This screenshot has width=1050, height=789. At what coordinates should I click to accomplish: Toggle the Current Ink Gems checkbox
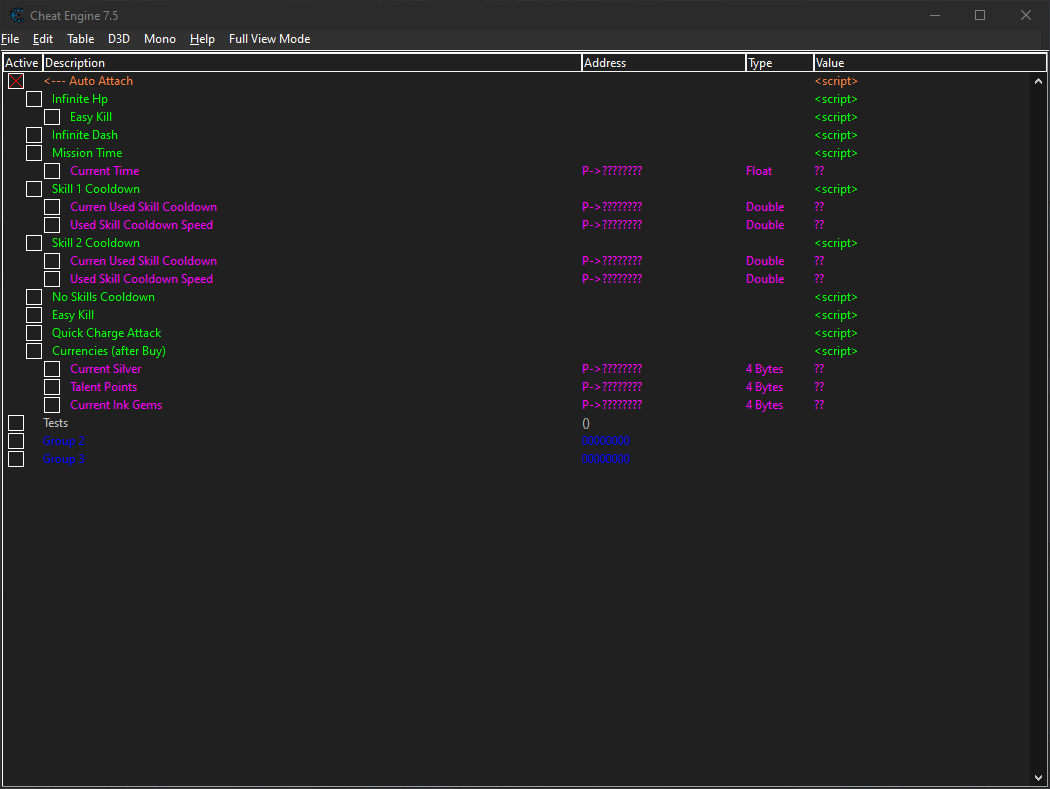pos(52,405)
